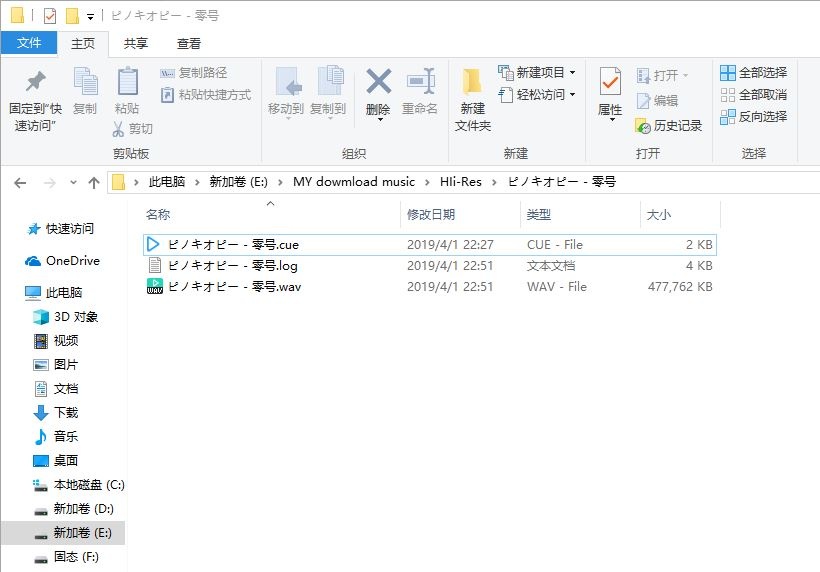Click the .cue file play icon
820x572 pixels.
(x=153, y=245)
